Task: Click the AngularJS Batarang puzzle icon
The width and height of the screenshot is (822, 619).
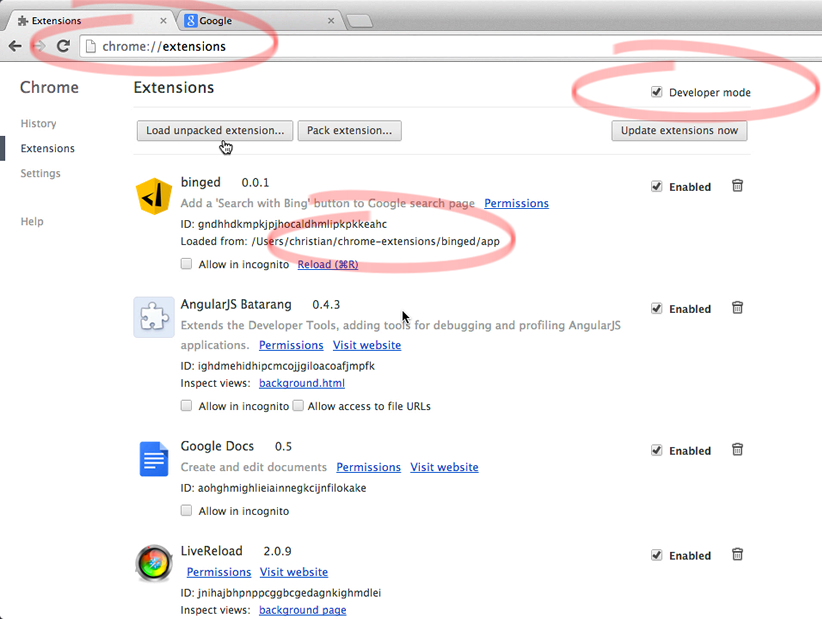Action: tap(154, 317)
